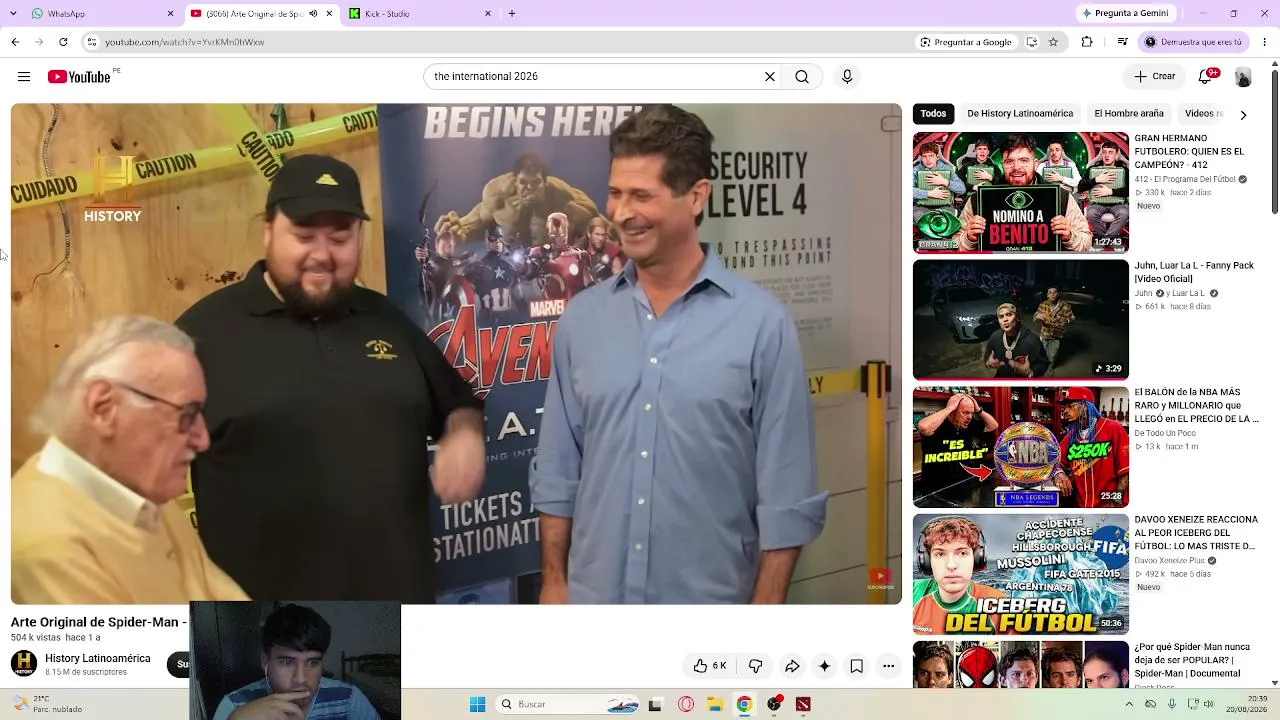
Task: Play the Fanny Pack video thumbnail
Action: [x=1021, y=320]
